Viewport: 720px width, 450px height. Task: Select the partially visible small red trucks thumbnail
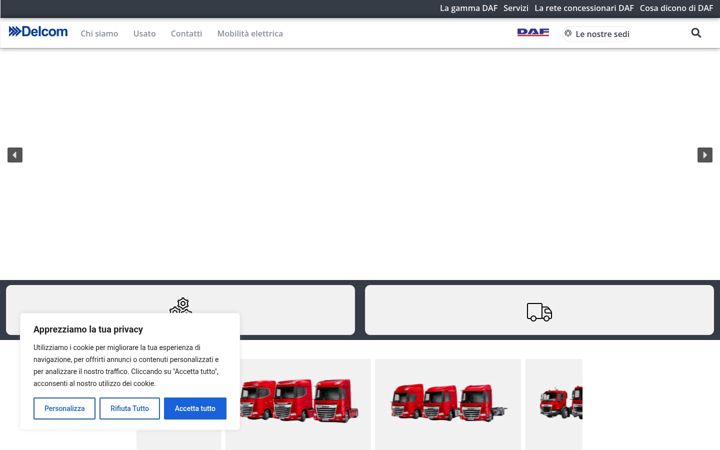pyautogui.click(x=561, y=403)
